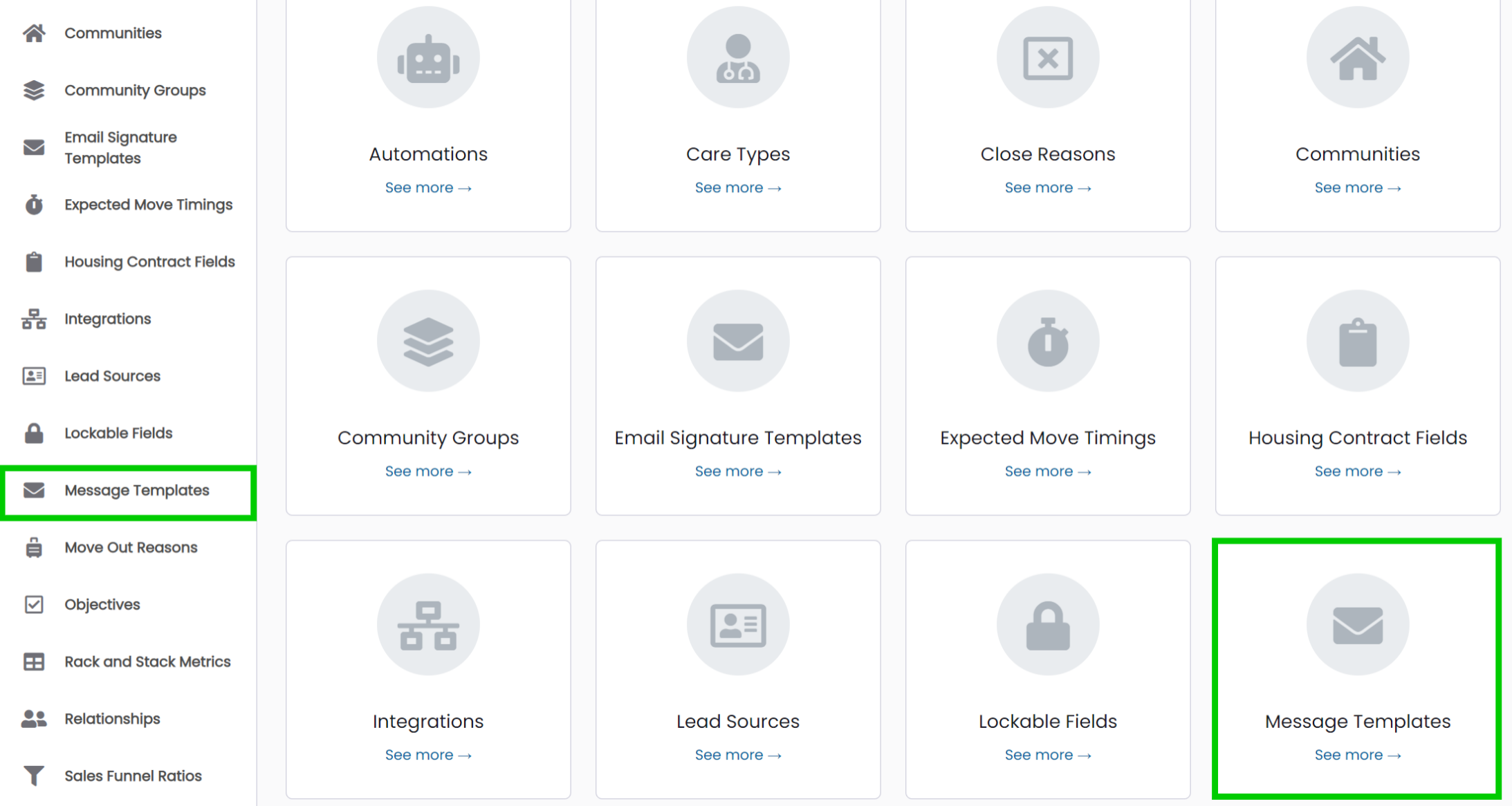Click the Lockable Fields card title
1512x806 pixels.
coord(1048,721)
